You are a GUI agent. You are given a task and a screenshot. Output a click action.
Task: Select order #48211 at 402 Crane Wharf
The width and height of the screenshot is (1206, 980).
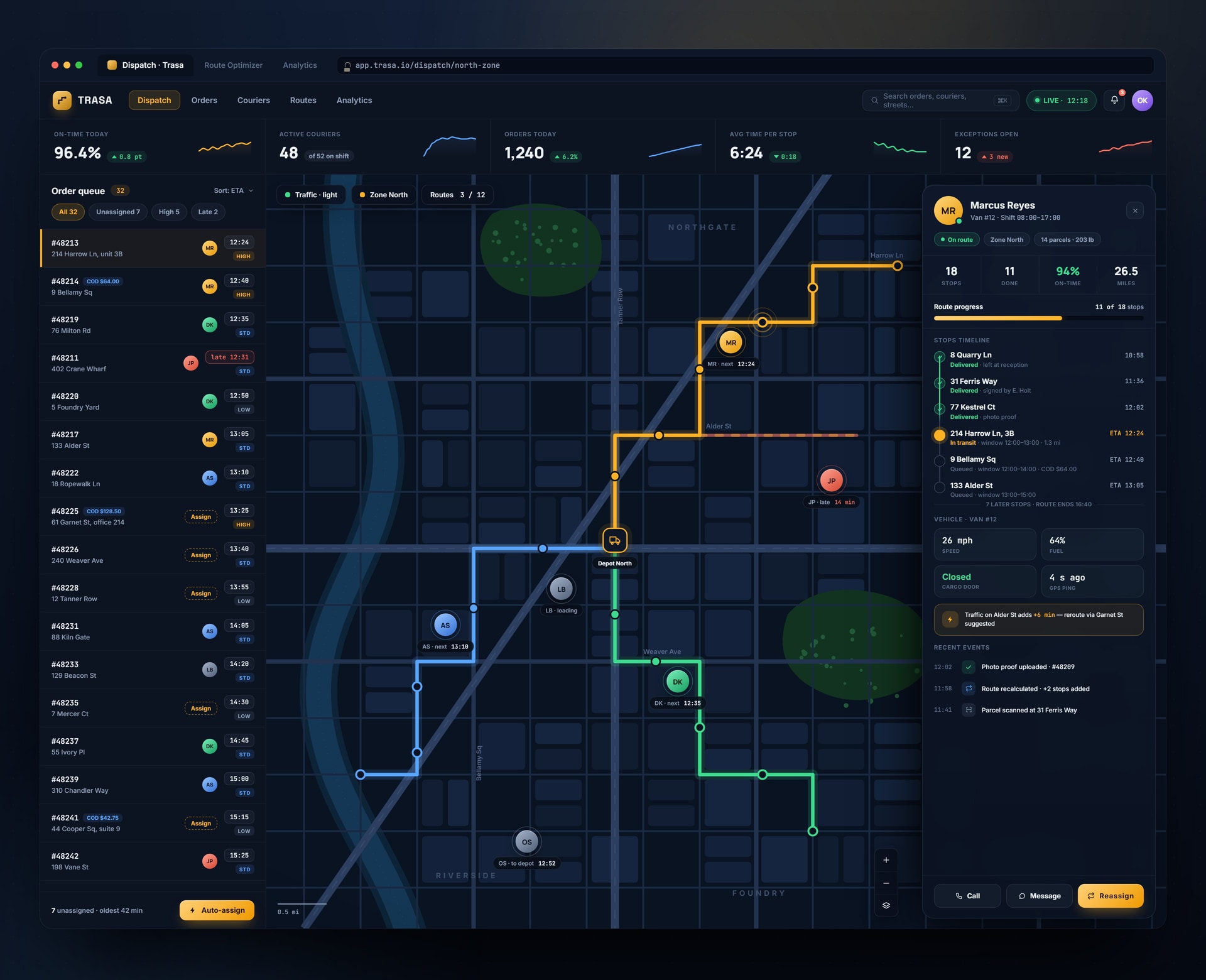click(153, 363)
